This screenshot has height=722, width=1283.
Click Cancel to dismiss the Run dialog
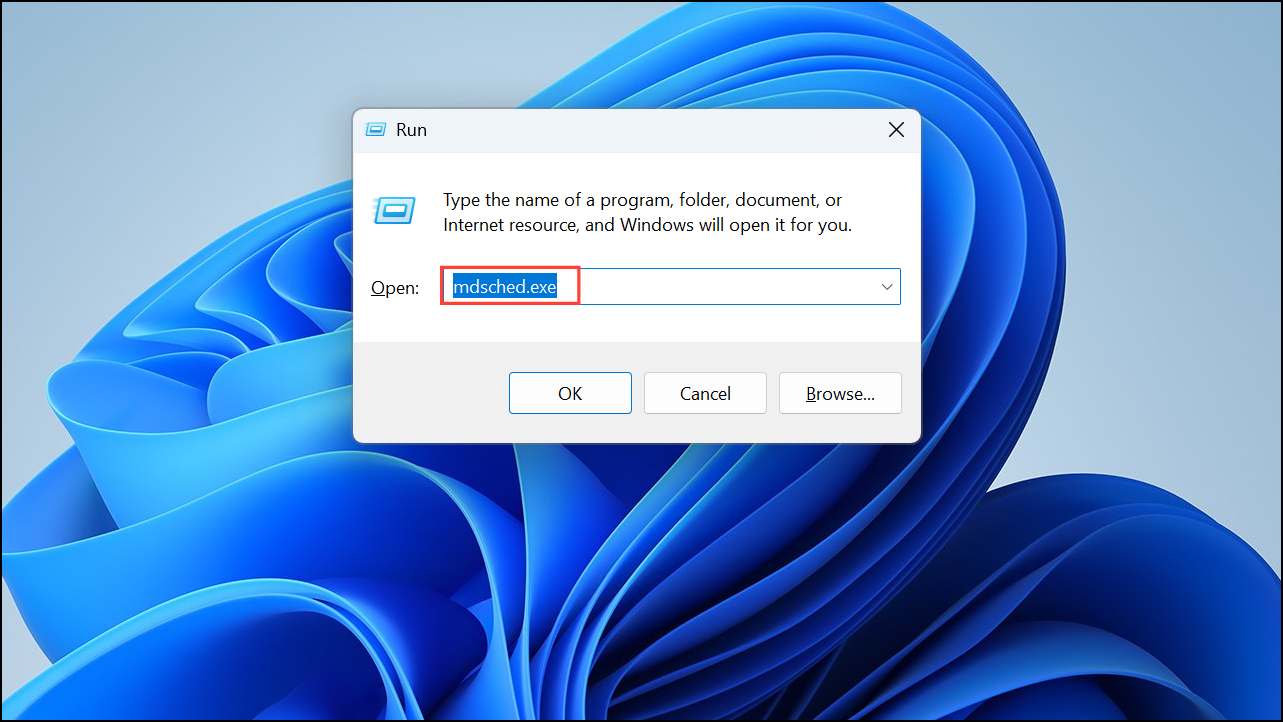[705, 392]
